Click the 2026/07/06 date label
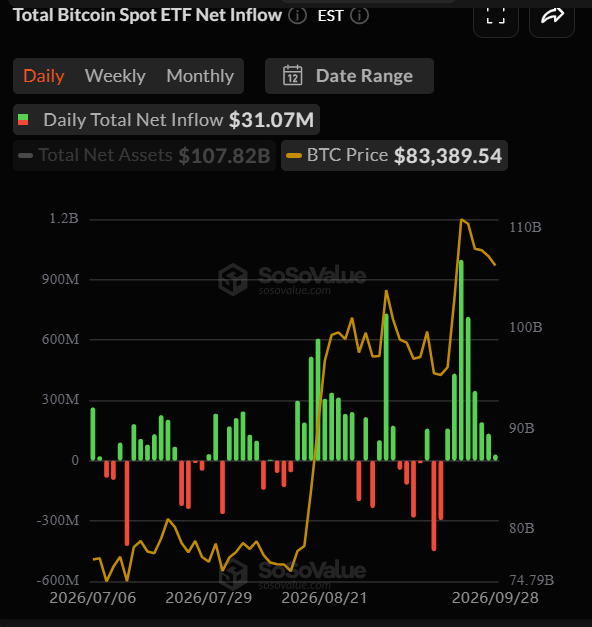Image resolution: width=592 pixels, height=627 pixels. click(93, 598)
